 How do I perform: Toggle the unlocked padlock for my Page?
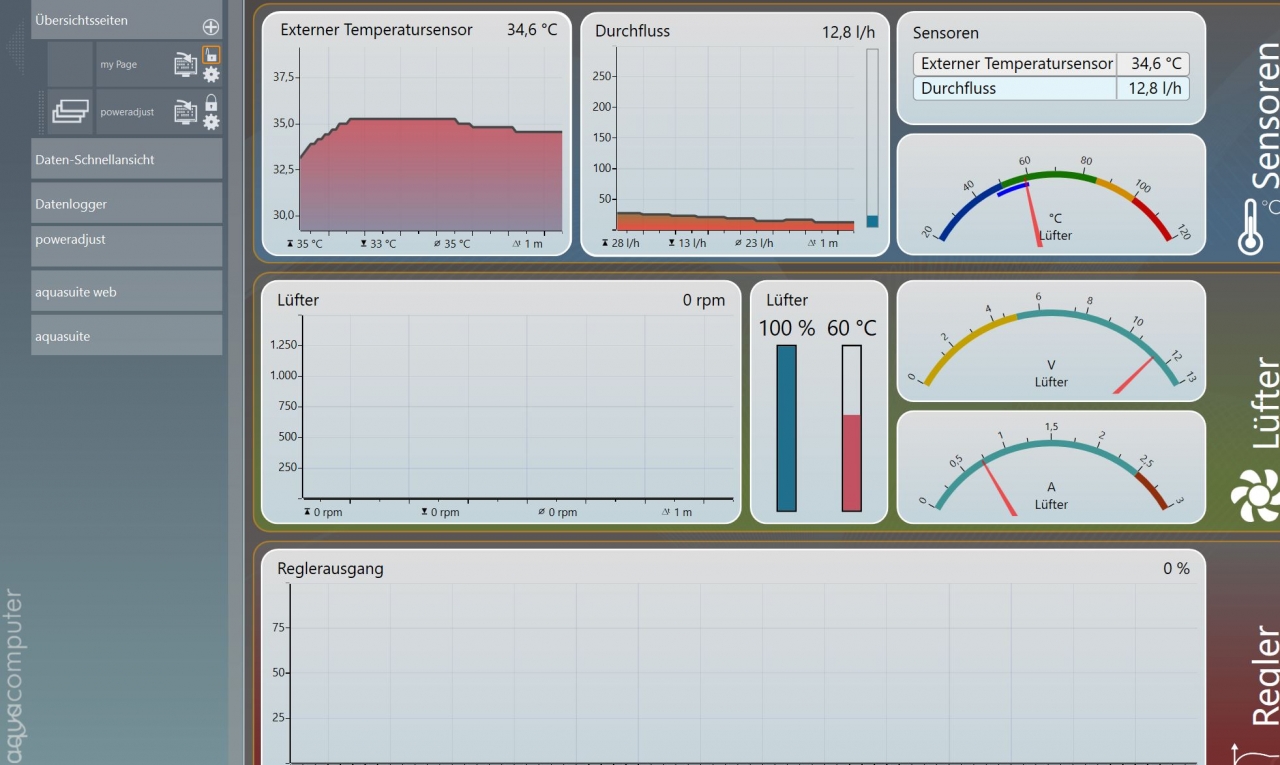pyautogui.click(x=211, y=54)
